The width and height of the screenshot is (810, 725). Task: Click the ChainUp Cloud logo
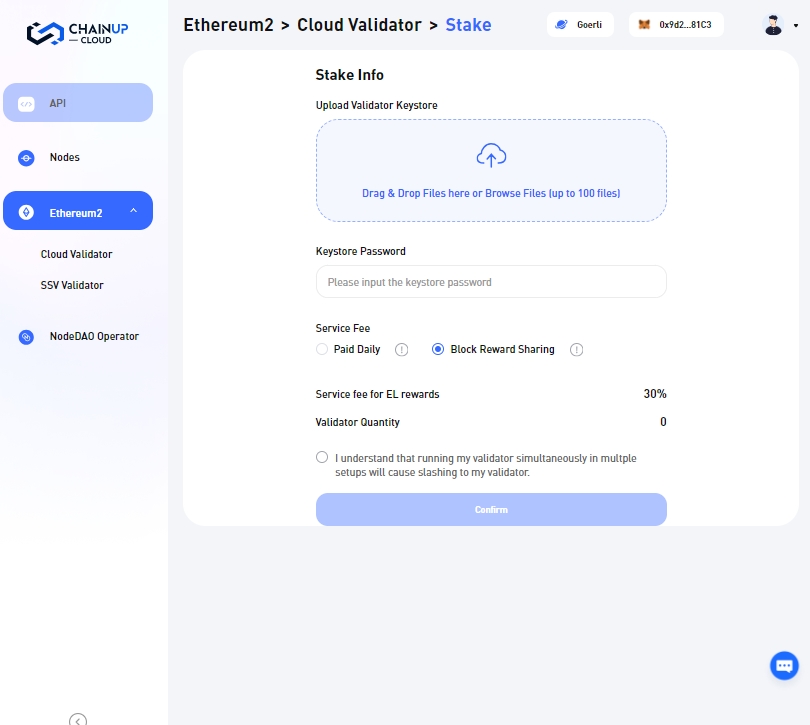pyautogui.click(x=77, y=33)
